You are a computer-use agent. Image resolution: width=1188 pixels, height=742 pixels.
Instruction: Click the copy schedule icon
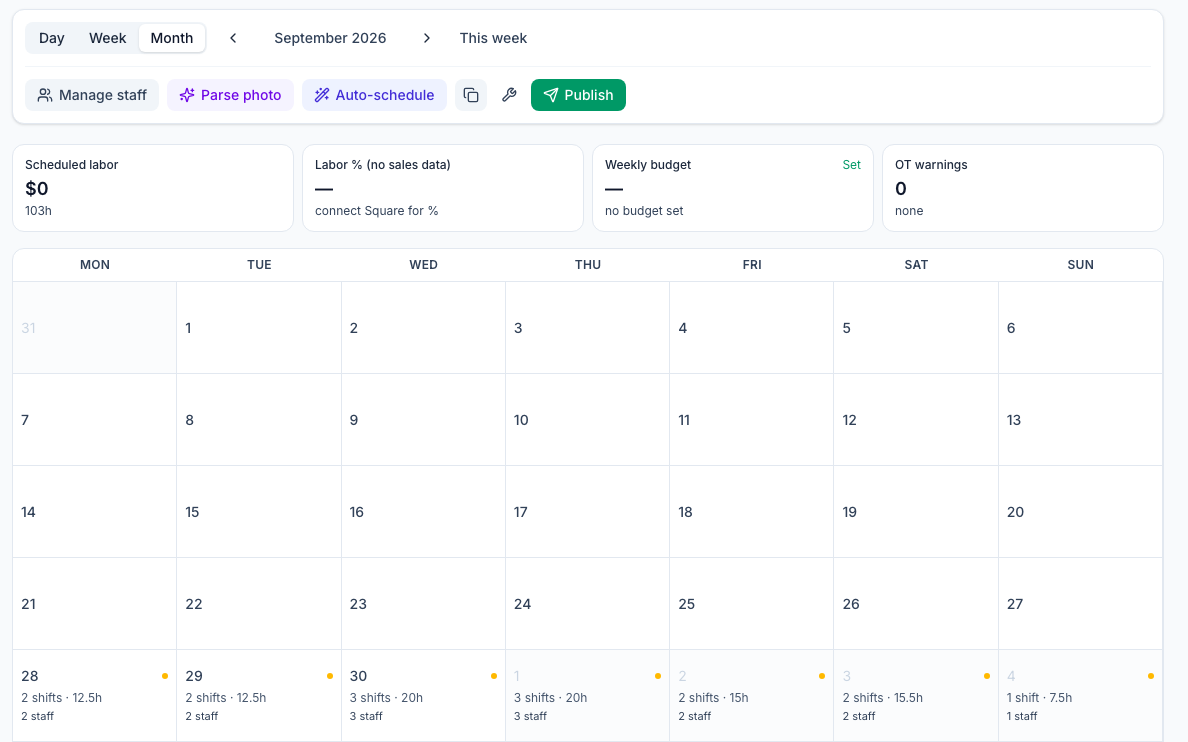471,95
